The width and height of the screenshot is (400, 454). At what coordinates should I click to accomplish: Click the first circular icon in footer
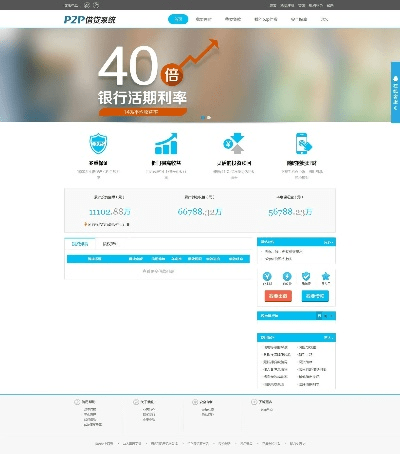coord(77,402)
